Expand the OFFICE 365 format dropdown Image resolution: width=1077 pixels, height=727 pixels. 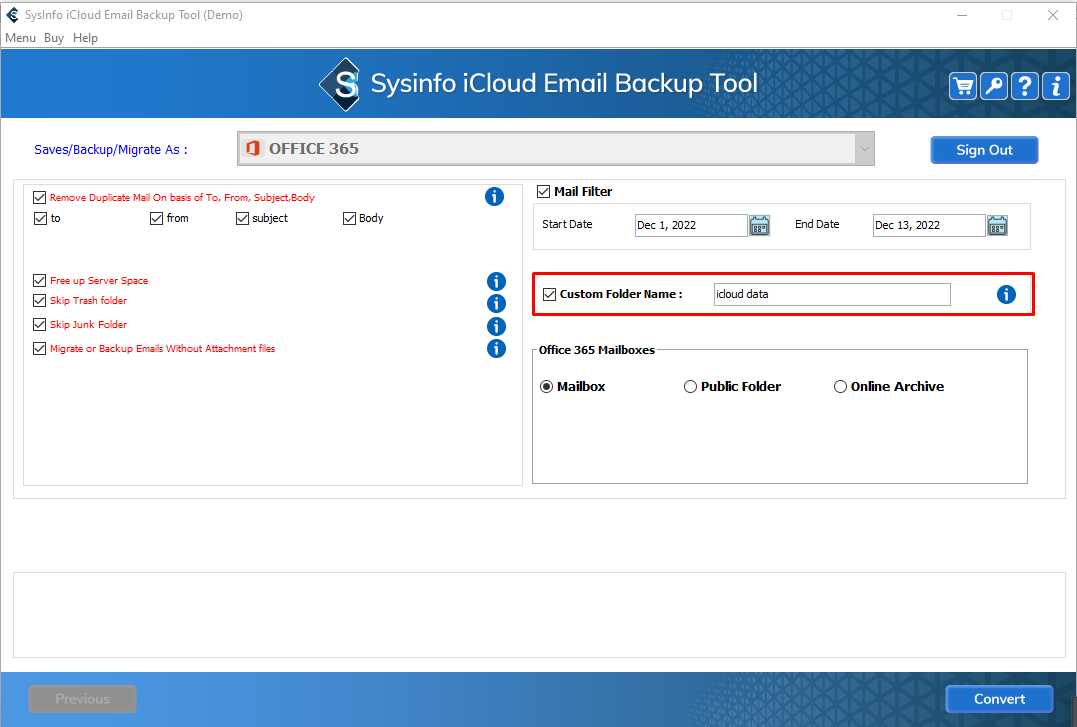pyautogui.click(x=863, y=149)
